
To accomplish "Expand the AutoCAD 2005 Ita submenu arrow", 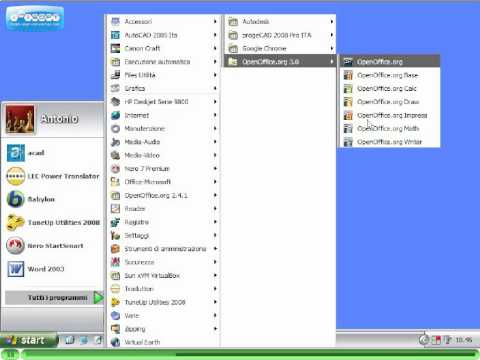I will pos(215,35).
